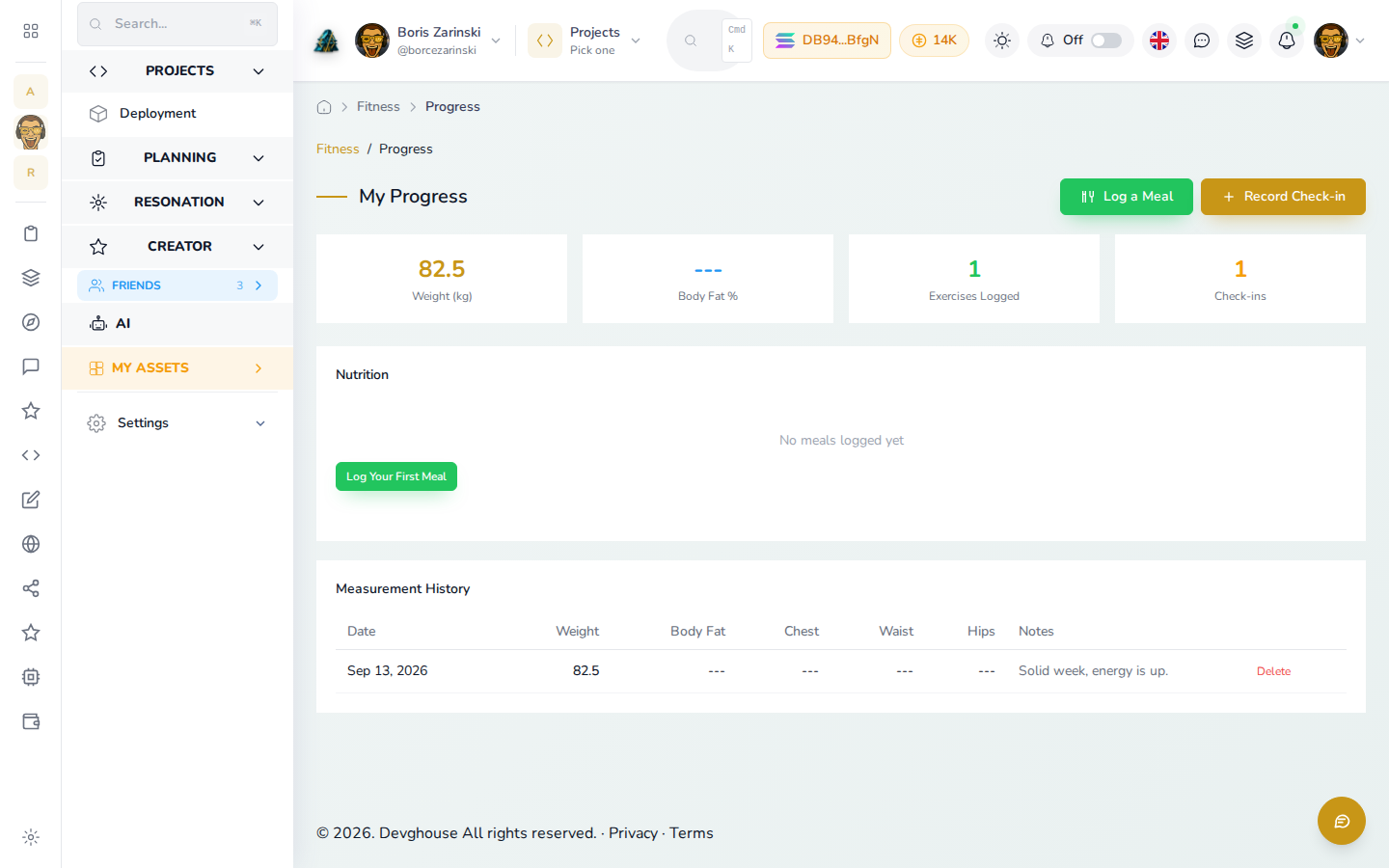1389x868 pixels.
Task: Open the floating chat support button
Action: coord(1342,821)
